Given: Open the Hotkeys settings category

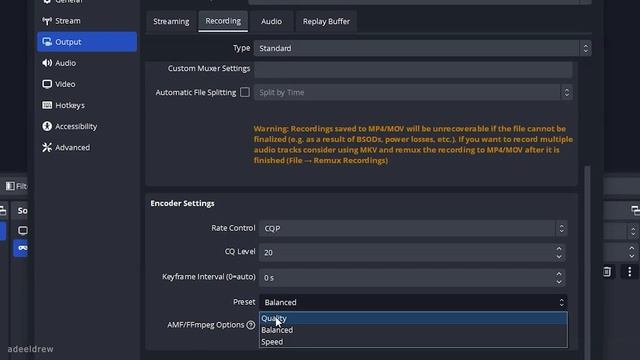Looking at the screenshot, I should pos(87,105).
